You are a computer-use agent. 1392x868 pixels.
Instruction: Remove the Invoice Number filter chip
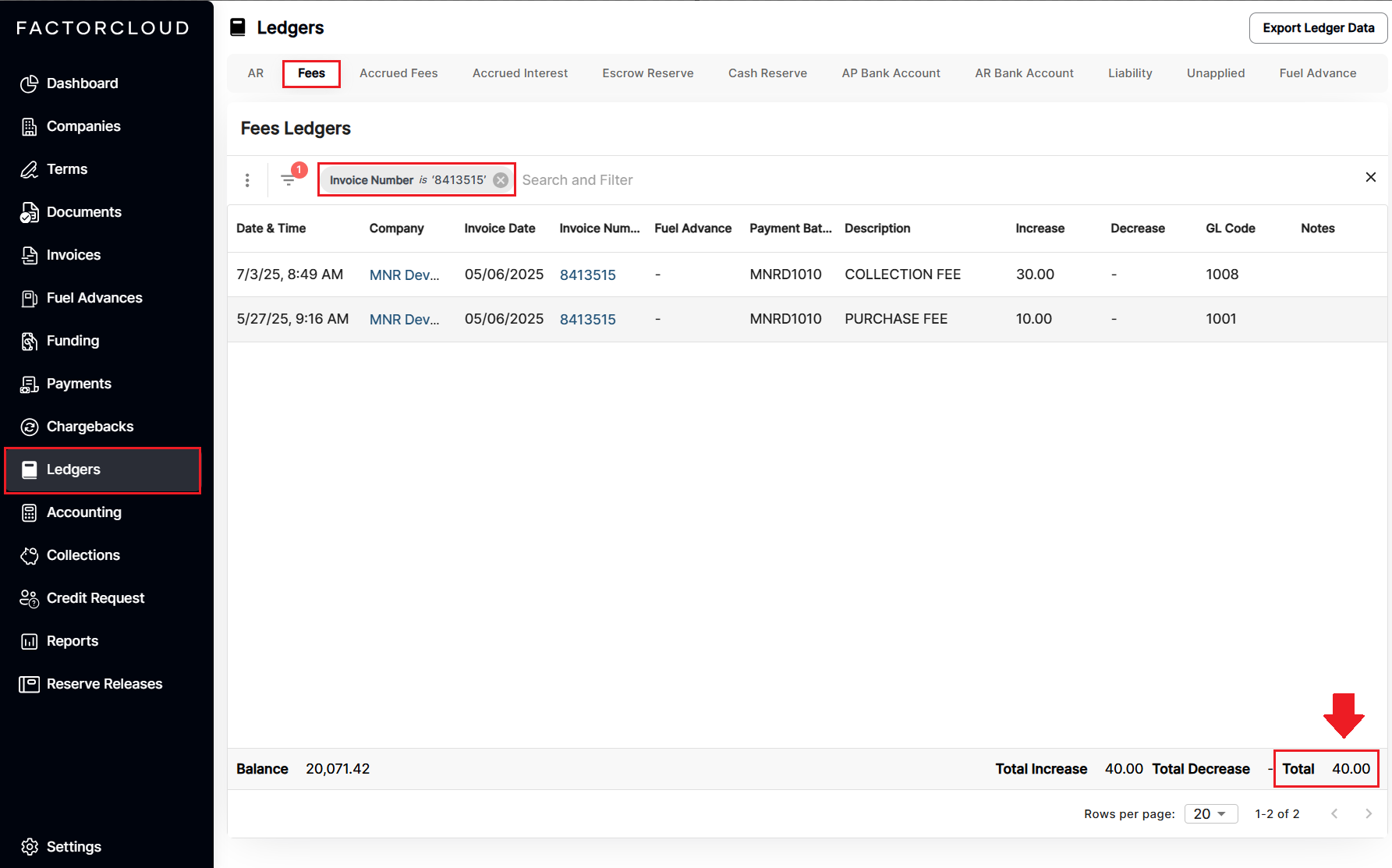pos(500,179)
